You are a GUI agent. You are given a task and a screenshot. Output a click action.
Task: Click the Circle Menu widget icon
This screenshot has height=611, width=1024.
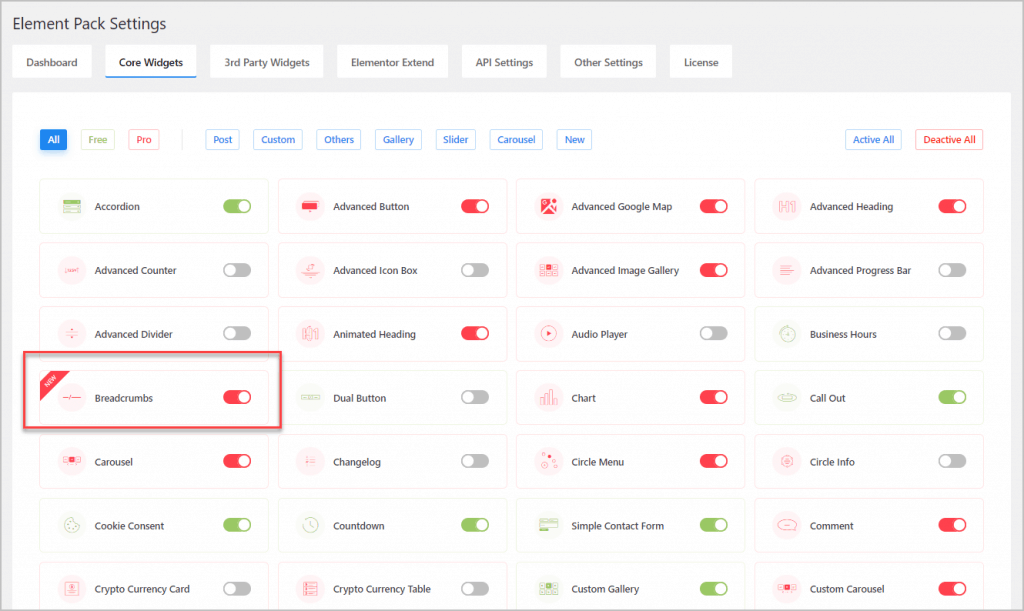tap(548, 462)
